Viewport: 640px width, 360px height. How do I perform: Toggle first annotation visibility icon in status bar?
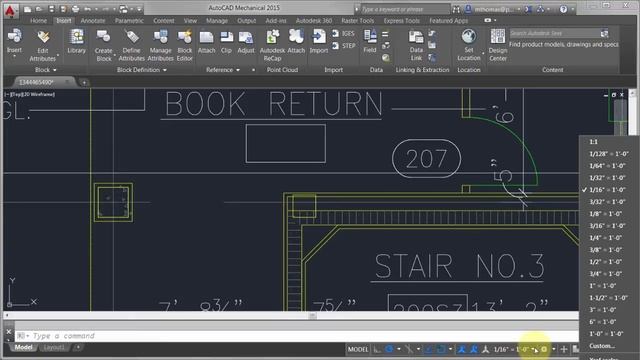tap(462, 349)
